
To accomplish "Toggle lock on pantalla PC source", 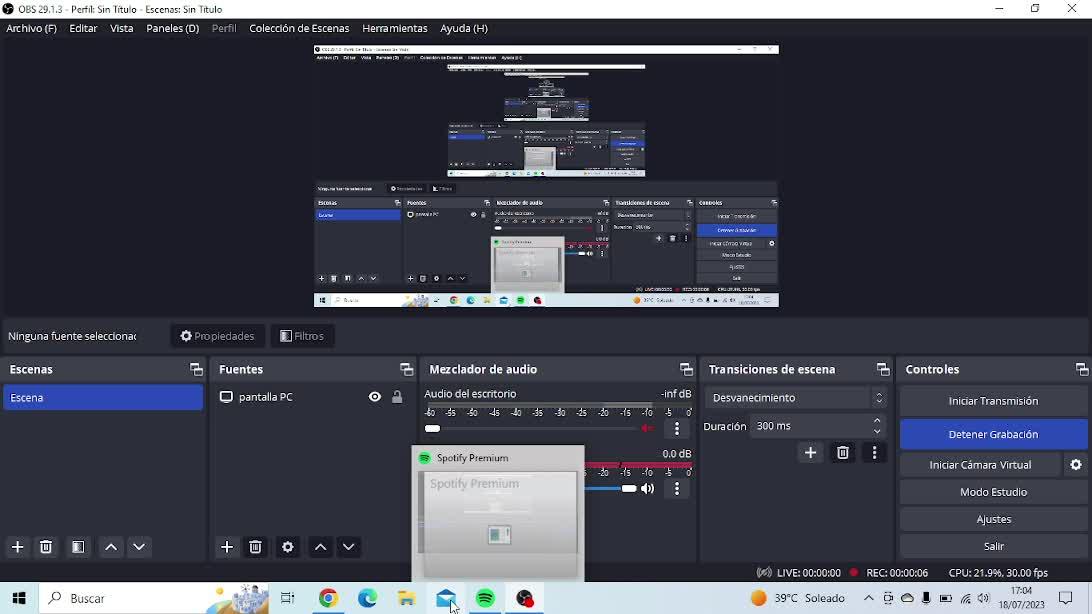I will pyautogui.click(x=397, y=397).
